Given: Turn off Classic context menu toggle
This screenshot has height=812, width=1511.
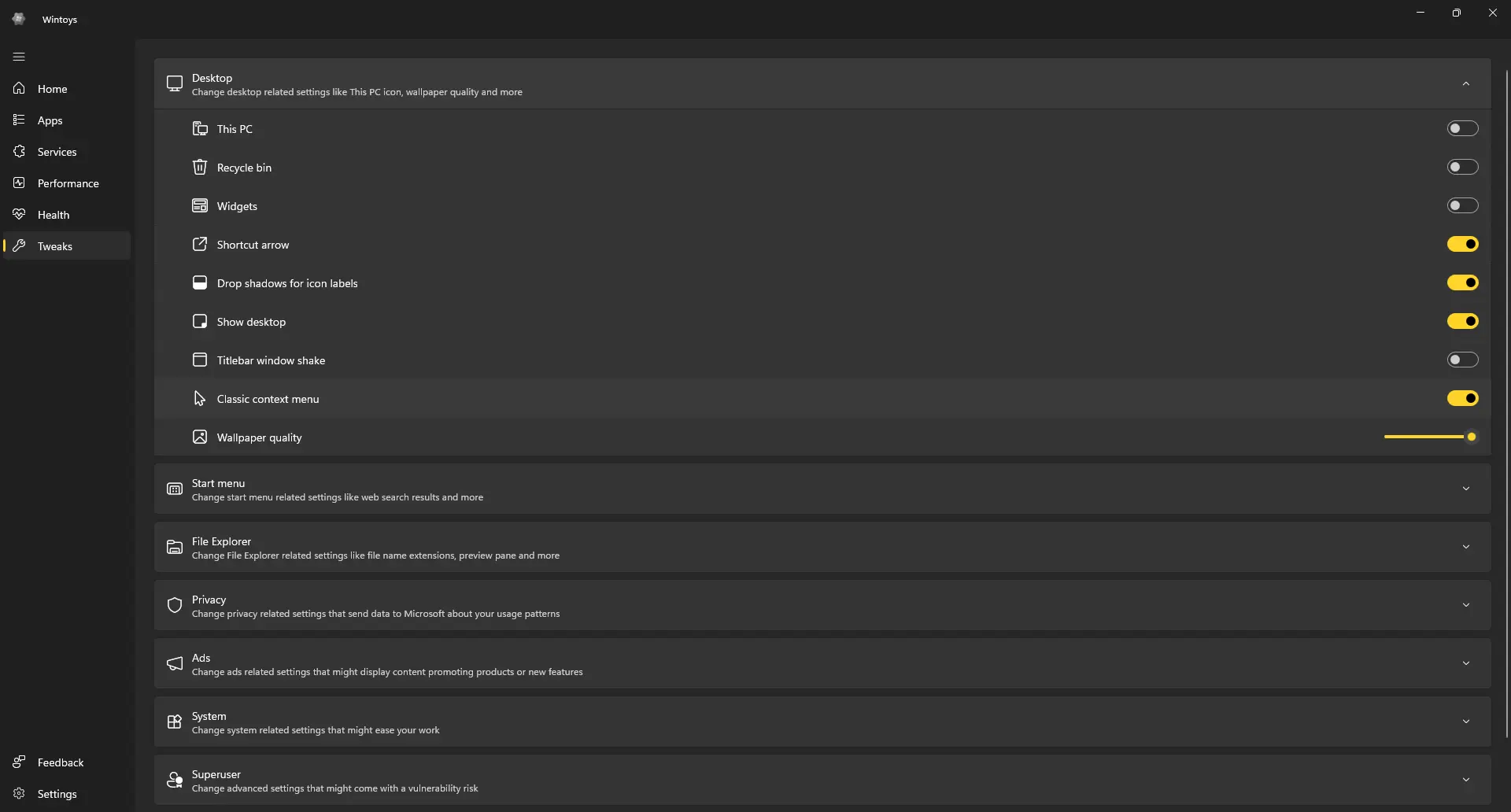Looking at the screenshot, I should pos(1462,398).
